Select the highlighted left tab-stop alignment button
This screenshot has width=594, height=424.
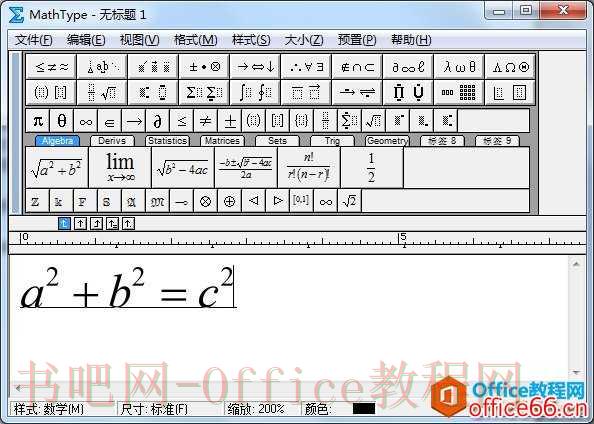(x=64, y=224)
